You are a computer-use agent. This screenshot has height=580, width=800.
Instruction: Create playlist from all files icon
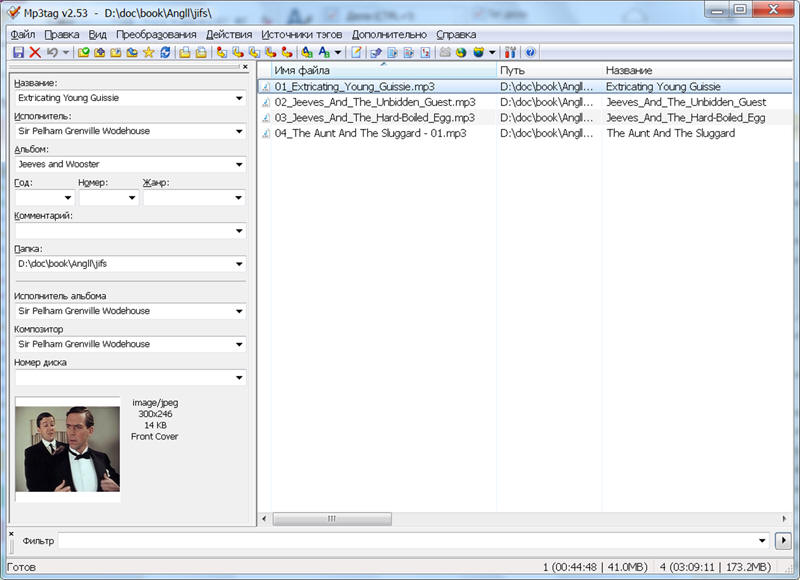point(185,52)
